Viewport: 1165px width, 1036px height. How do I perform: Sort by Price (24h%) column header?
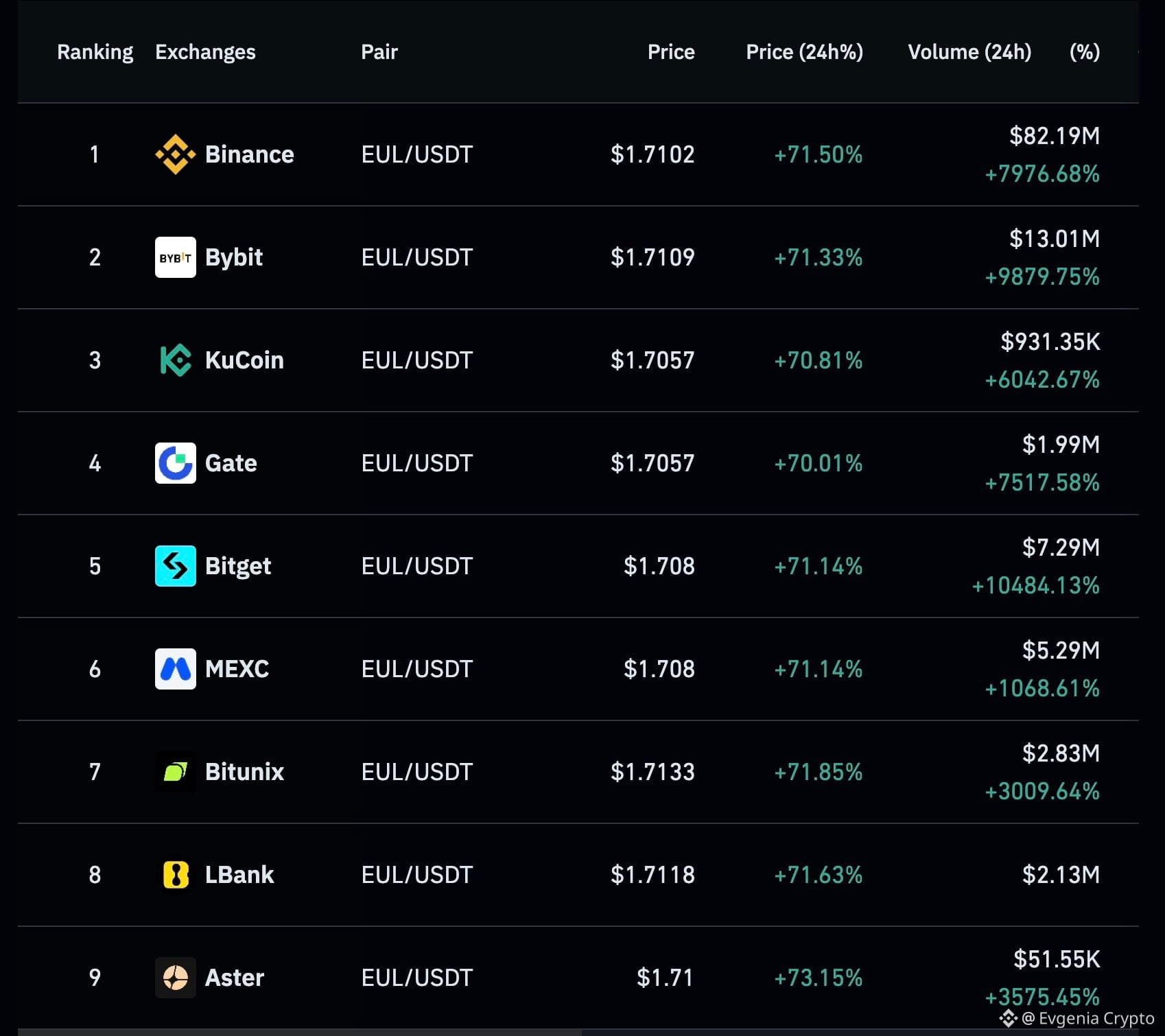(805, 52)
